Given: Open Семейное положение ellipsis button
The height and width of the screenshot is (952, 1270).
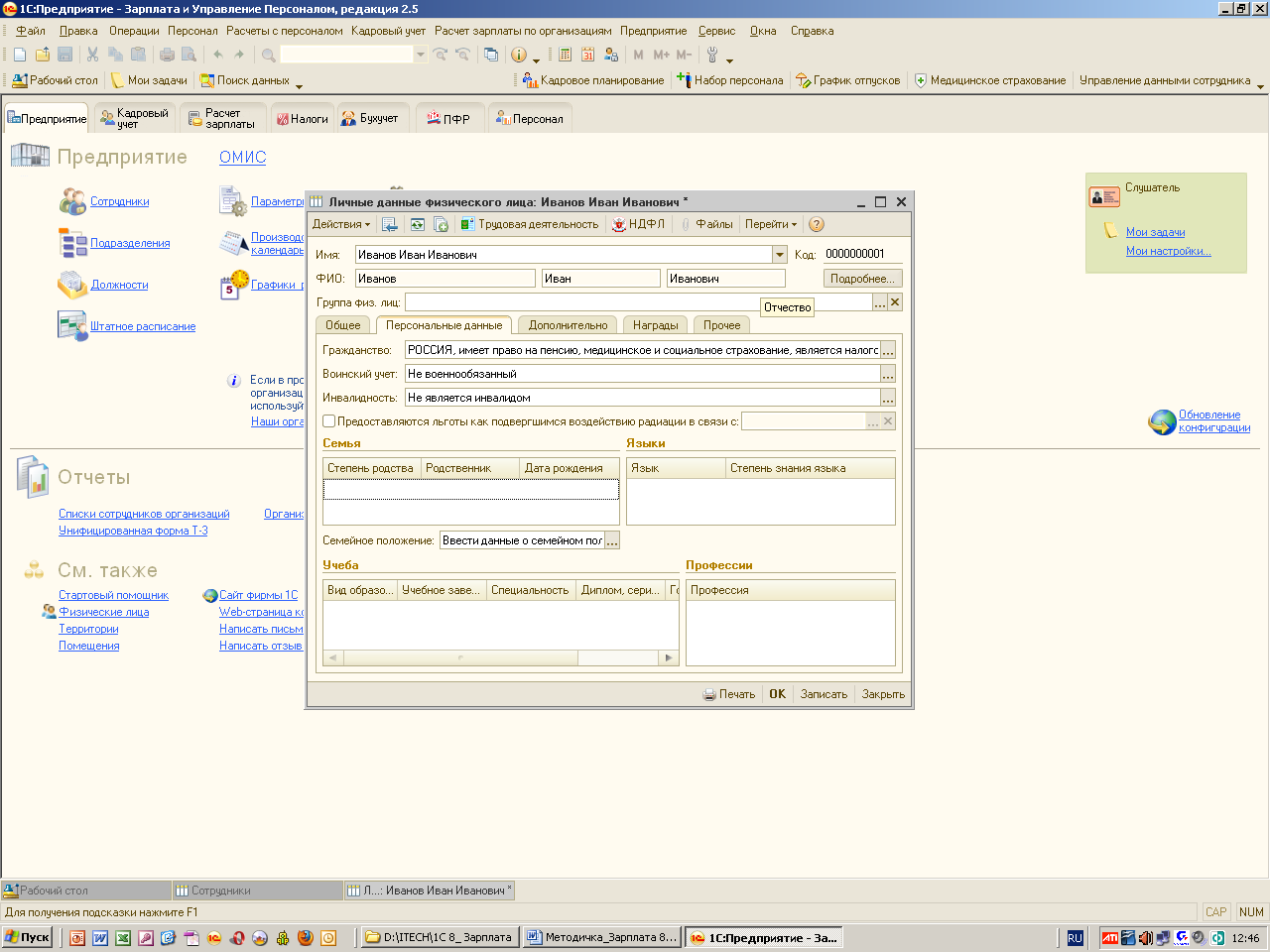Looking at the screenshot, I should (x=612, y=540).
